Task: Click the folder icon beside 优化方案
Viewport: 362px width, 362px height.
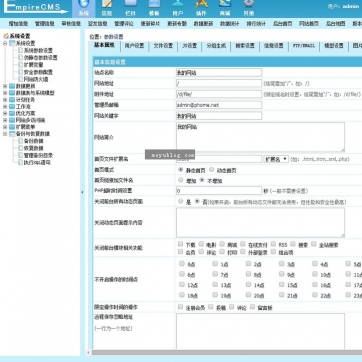Action: 12,113
